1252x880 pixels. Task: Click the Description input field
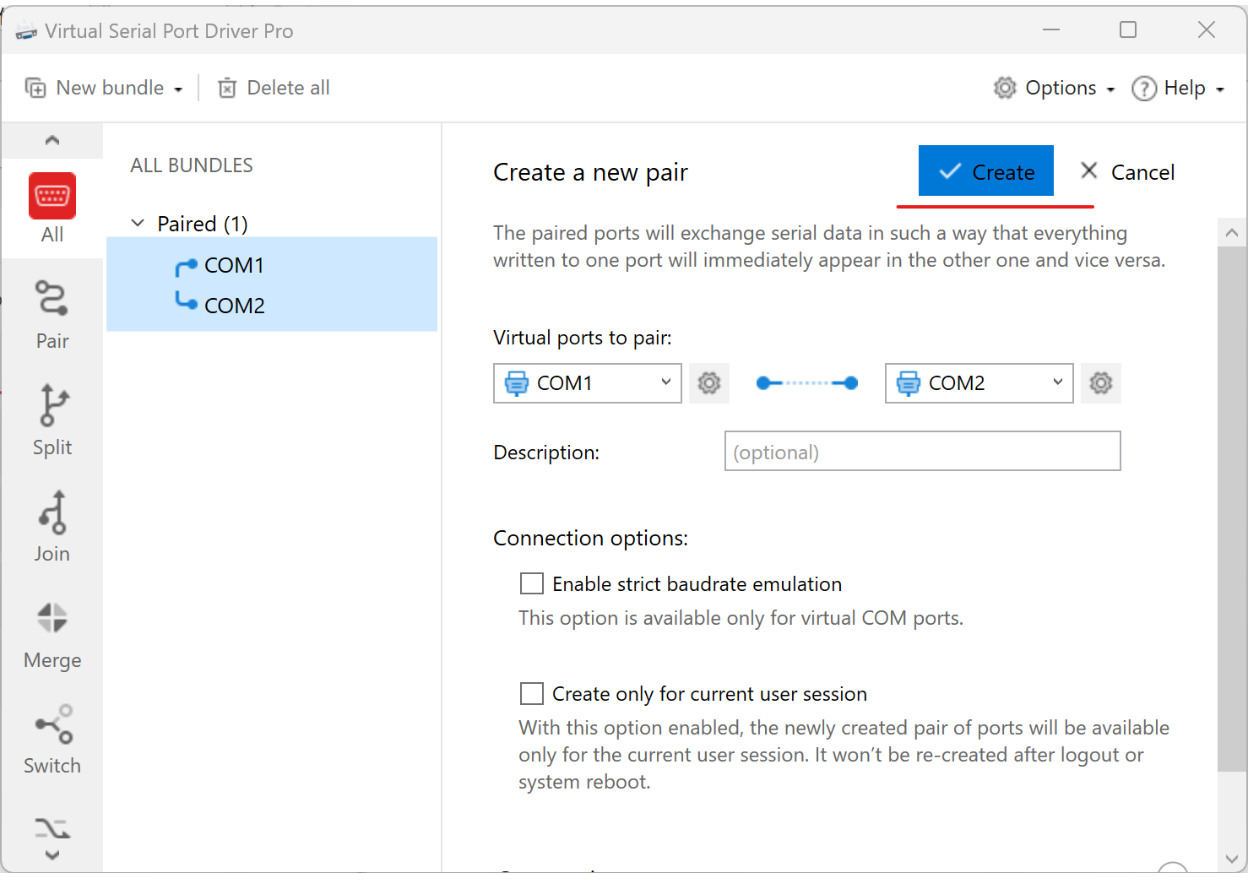coord(921,452)
